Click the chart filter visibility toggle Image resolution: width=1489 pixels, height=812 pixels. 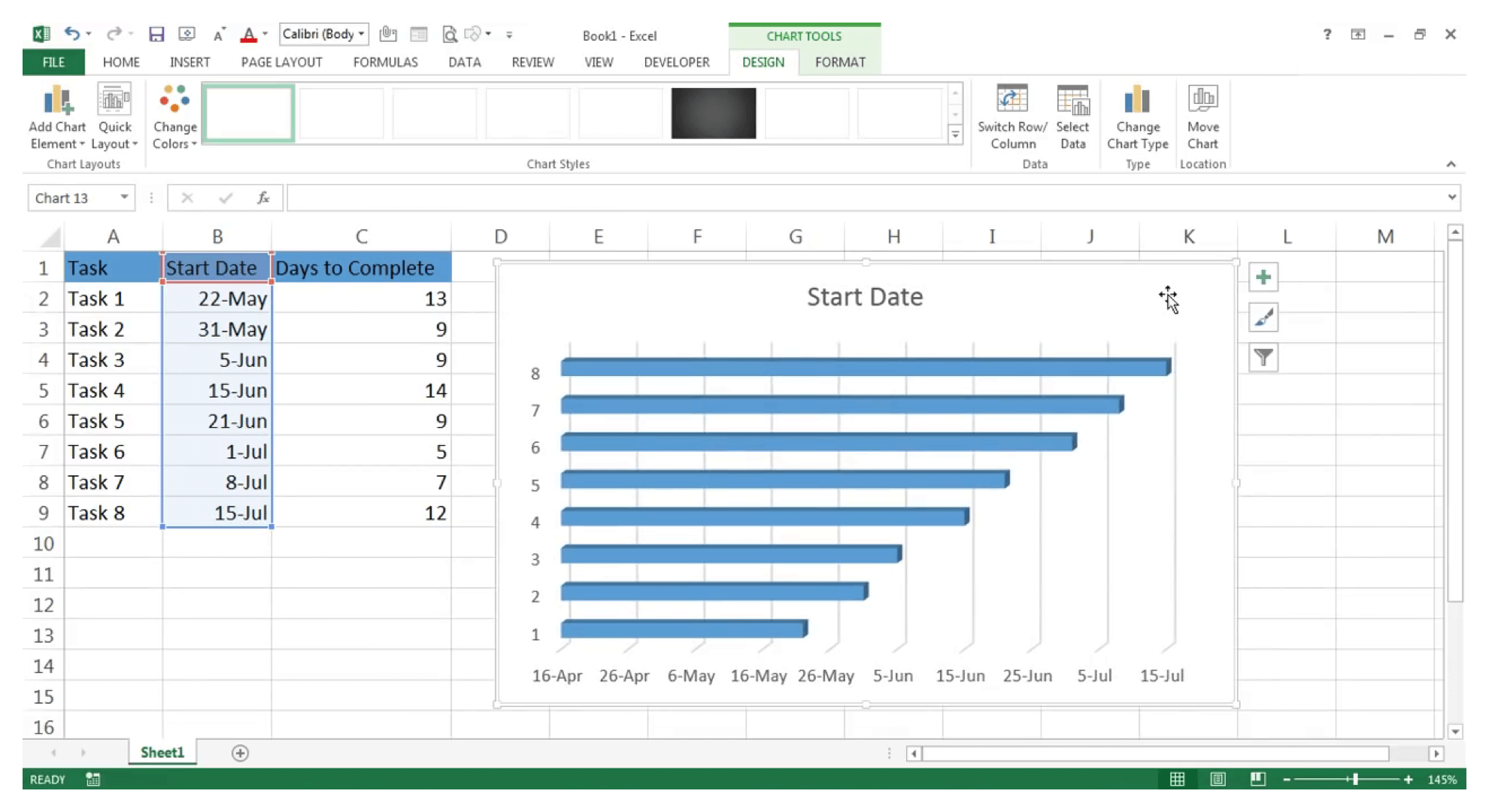coord(1263,357)
